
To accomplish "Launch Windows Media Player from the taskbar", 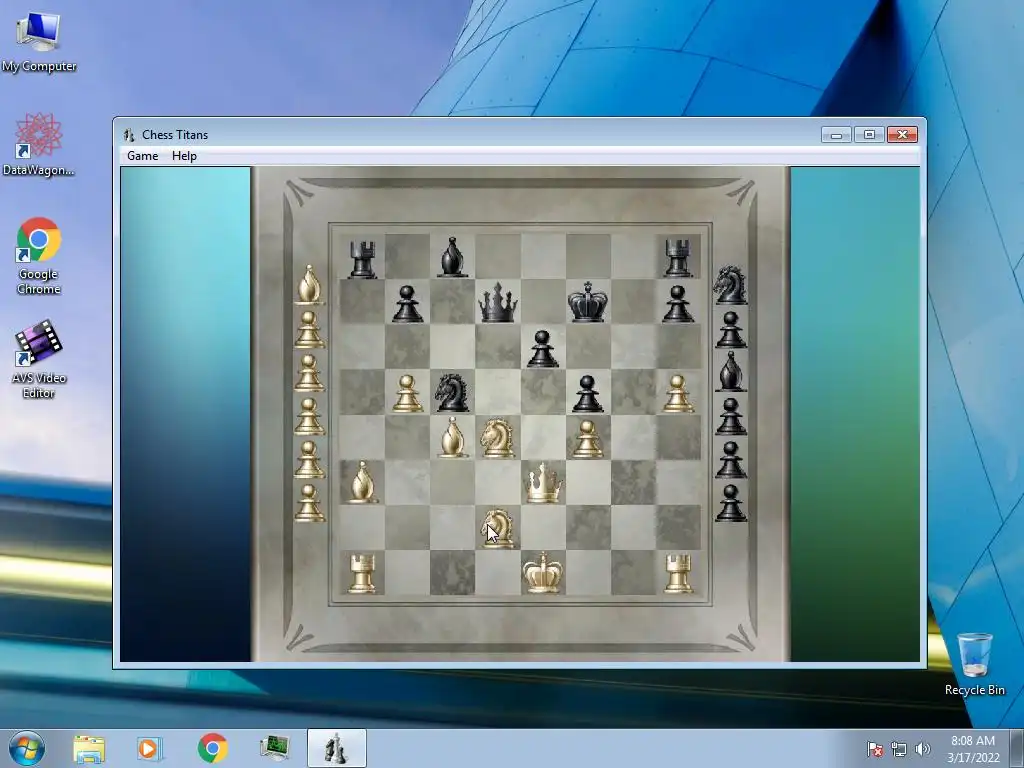I will (x=150, y=749).
